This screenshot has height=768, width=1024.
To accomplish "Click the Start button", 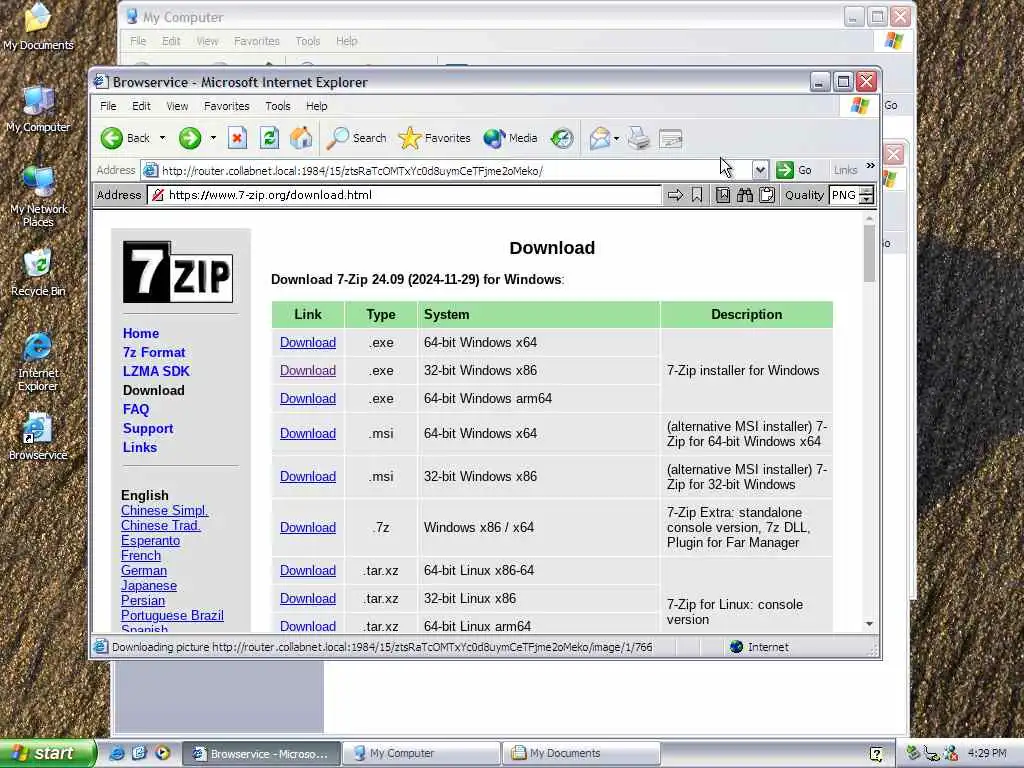I will point(48,753).
